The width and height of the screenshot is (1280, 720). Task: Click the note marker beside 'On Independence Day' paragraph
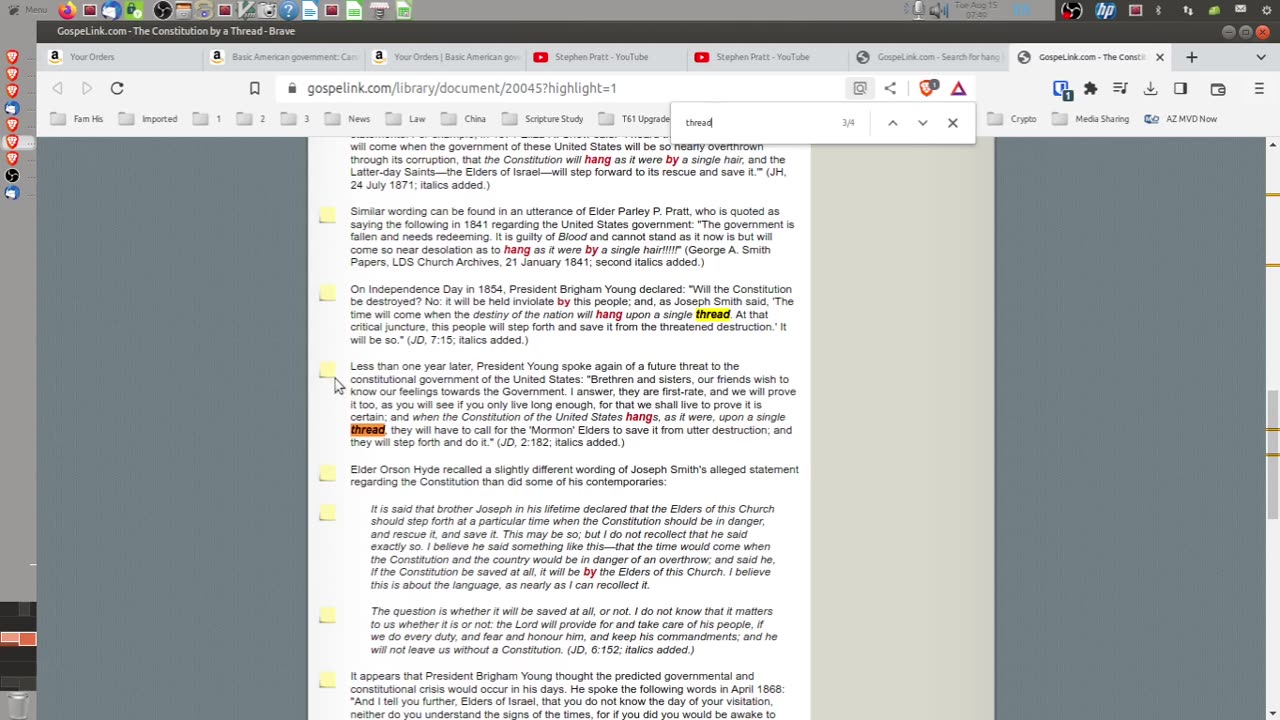(x=327, y=293)
